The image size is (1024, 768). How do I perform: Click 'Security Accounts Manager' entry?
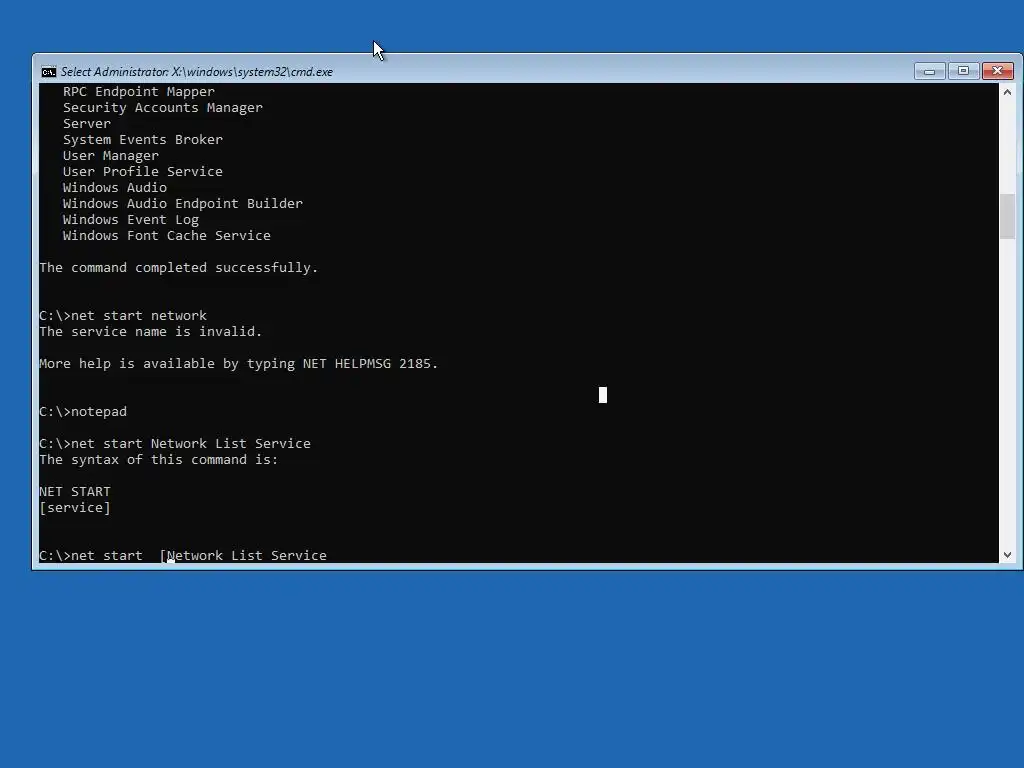163,108
